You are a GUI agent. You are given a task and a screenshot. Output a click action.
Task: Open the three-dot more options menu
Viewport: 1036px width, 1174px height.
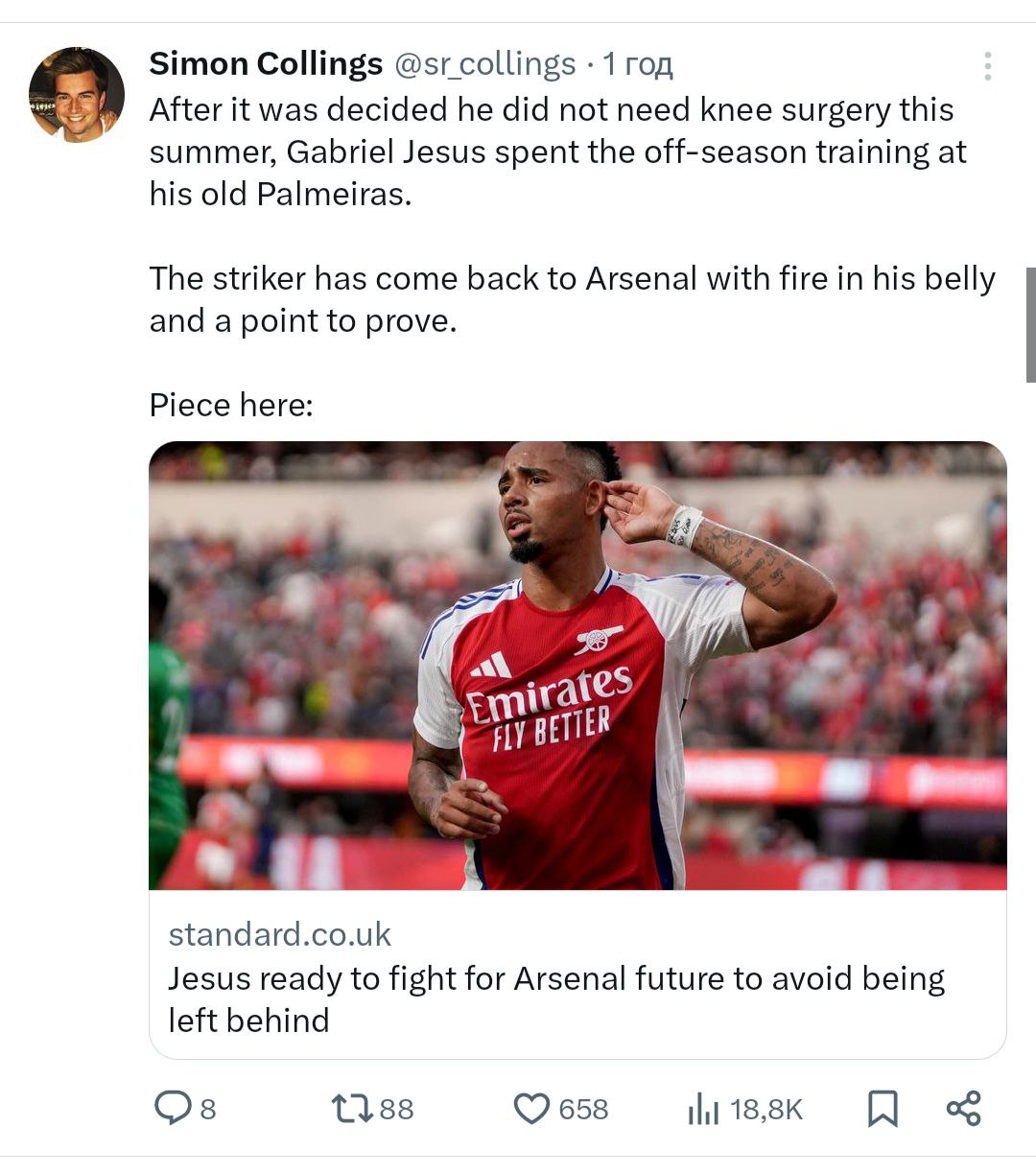tap(987, 66)
